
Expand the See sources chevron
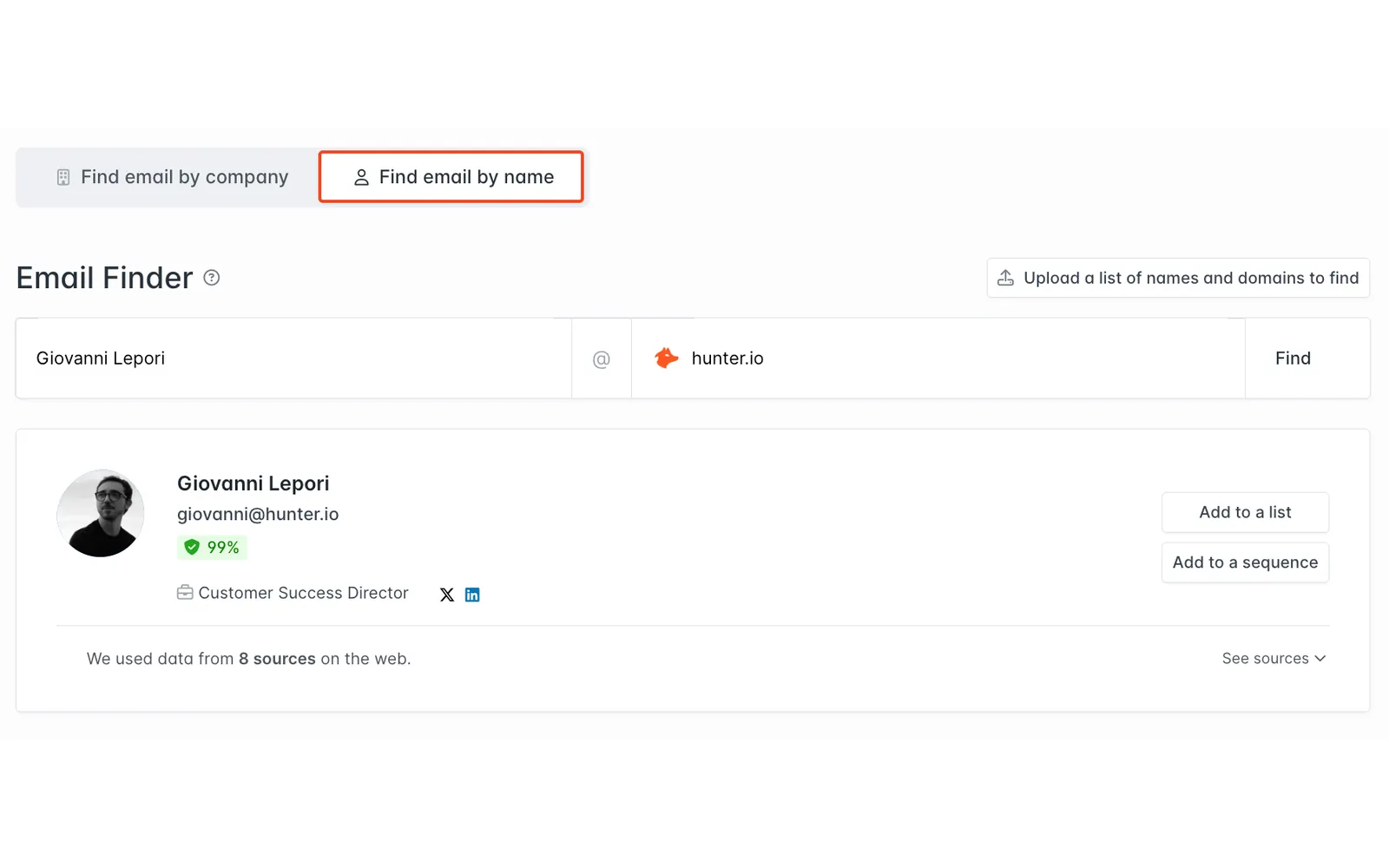click(x=1320, y=659)
